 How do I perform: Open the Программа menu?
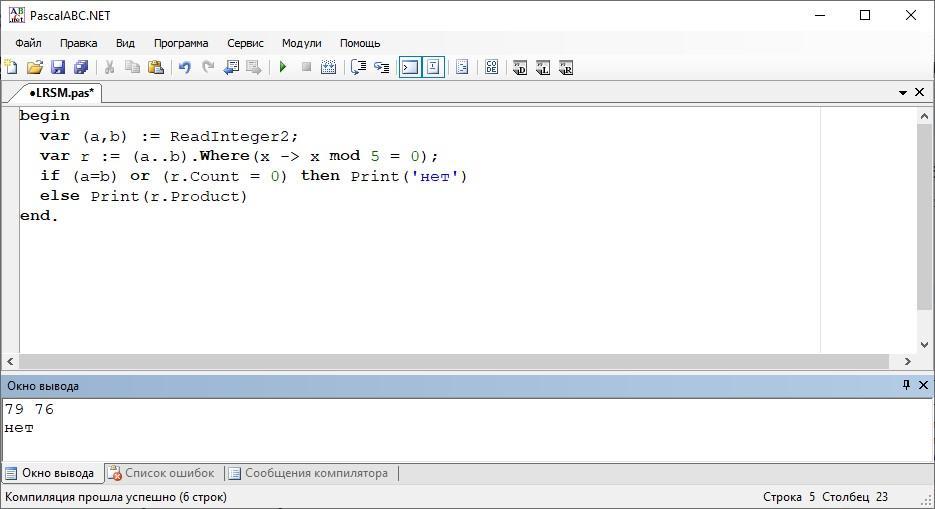tap(181, 43)
